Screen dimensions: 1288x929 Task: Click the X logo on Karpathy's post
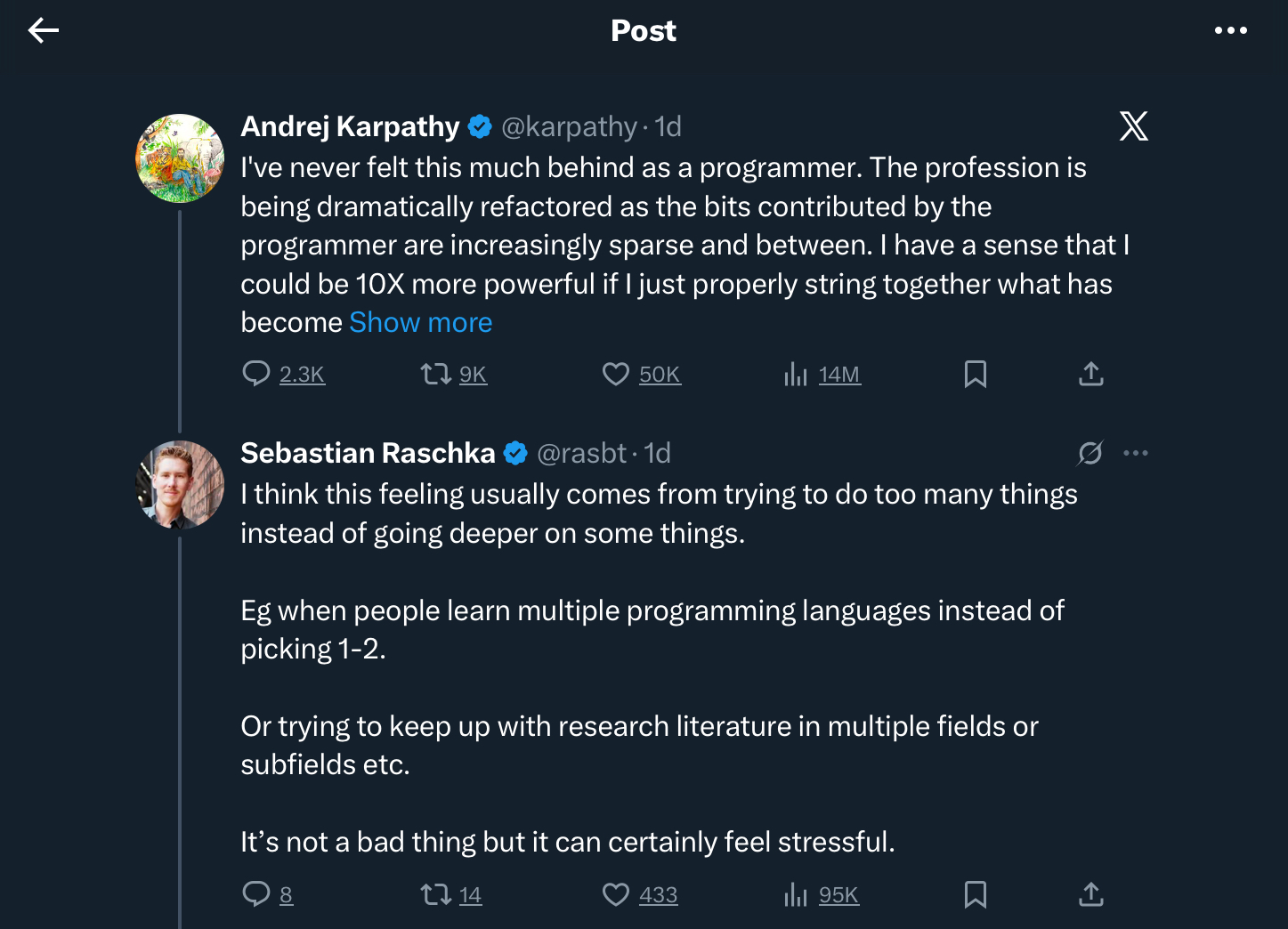tap(1133, 126)
